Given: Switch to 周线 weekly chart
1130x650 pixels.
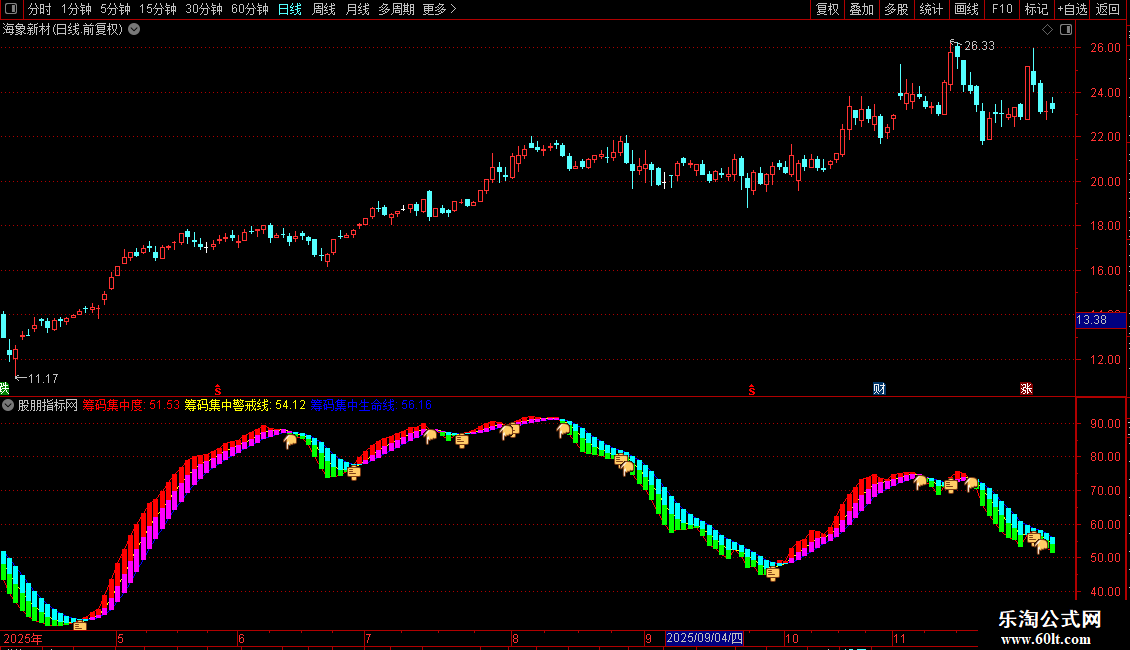Looking at the screenshot, I should 324,9.
